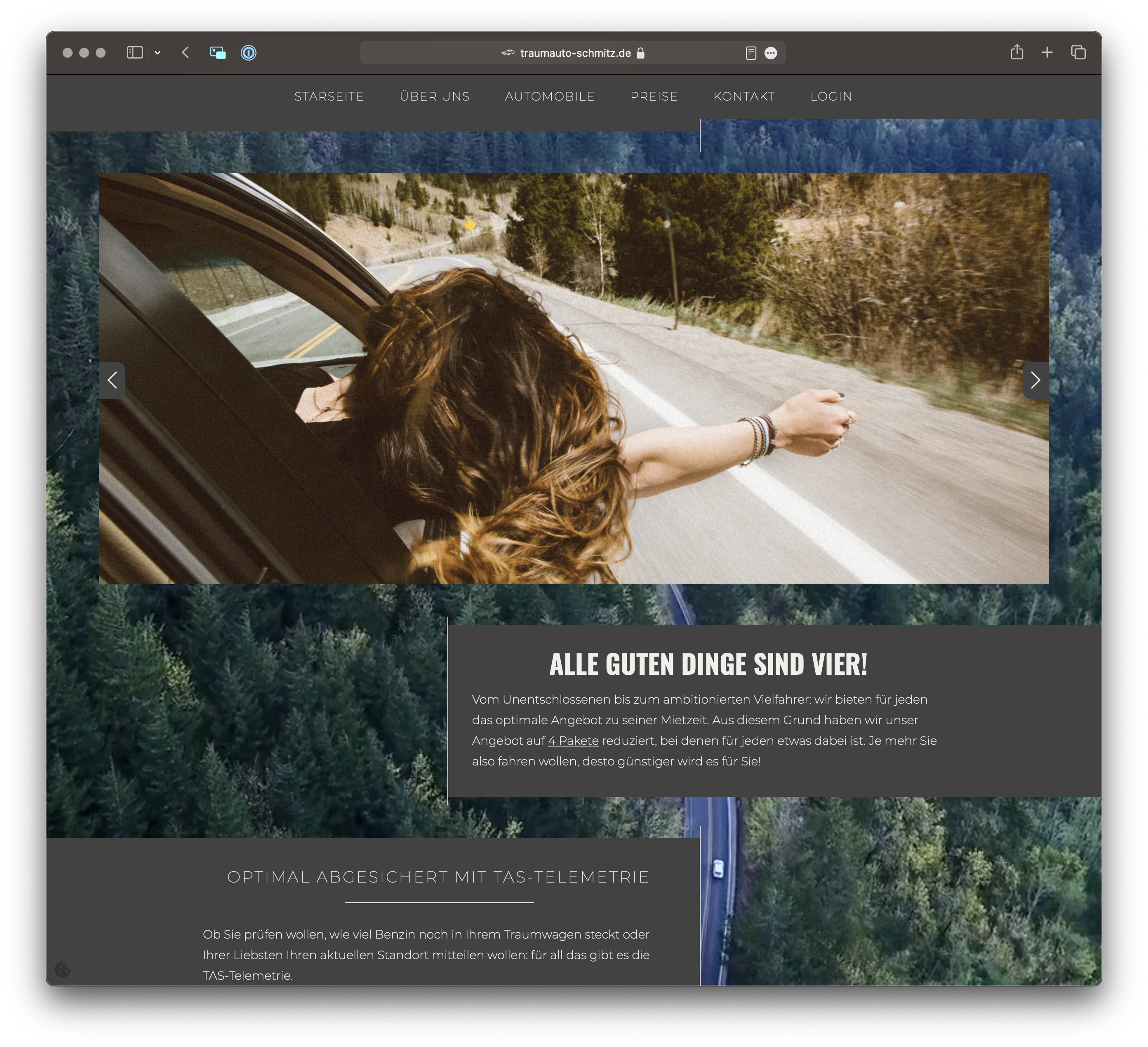Open a new tab with plus icon
Screen dimensions: 1148x1047
[1047, 52]
